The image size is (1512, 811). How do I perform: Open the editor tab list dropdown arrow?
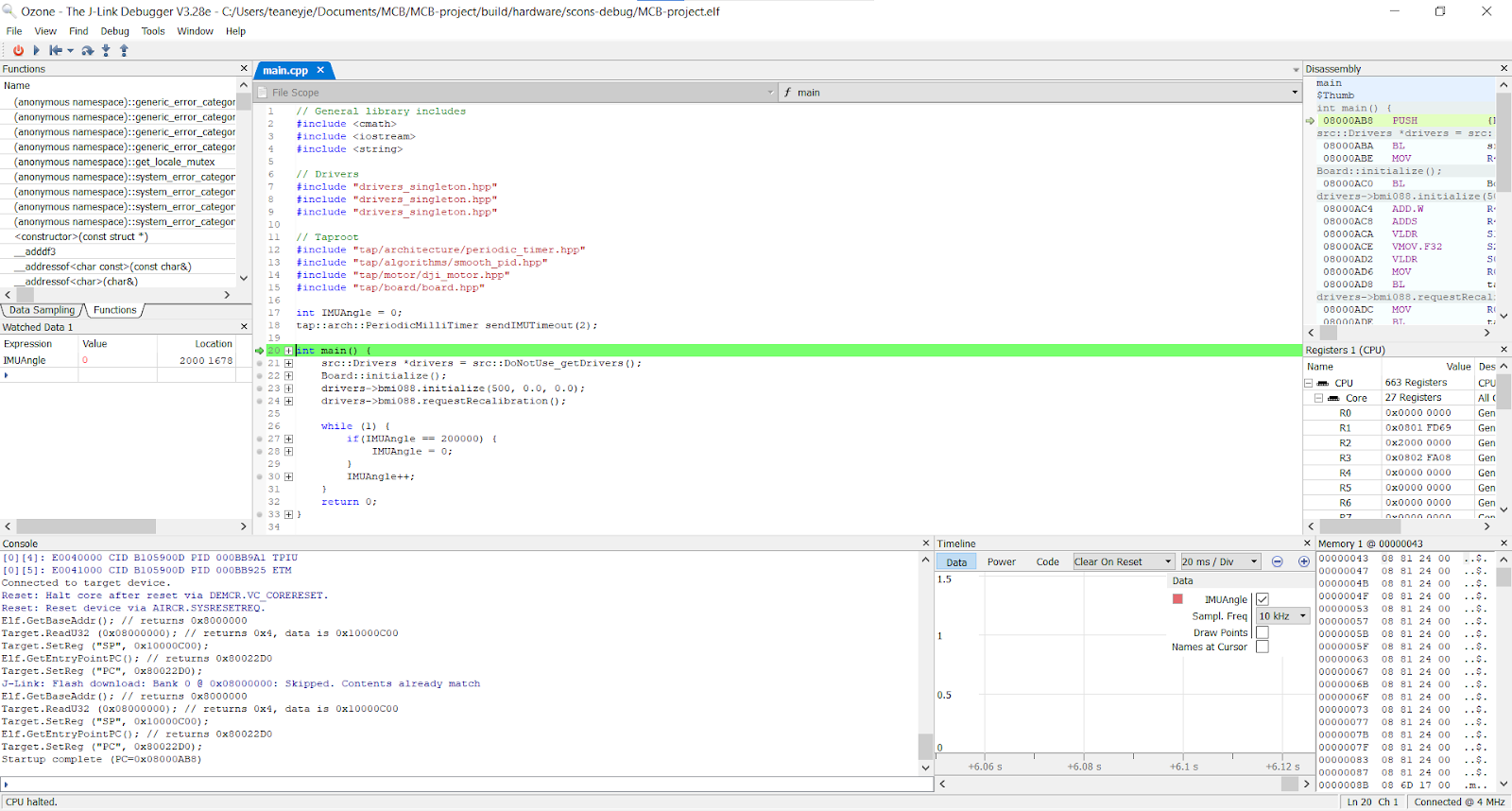coord(1296,70)
